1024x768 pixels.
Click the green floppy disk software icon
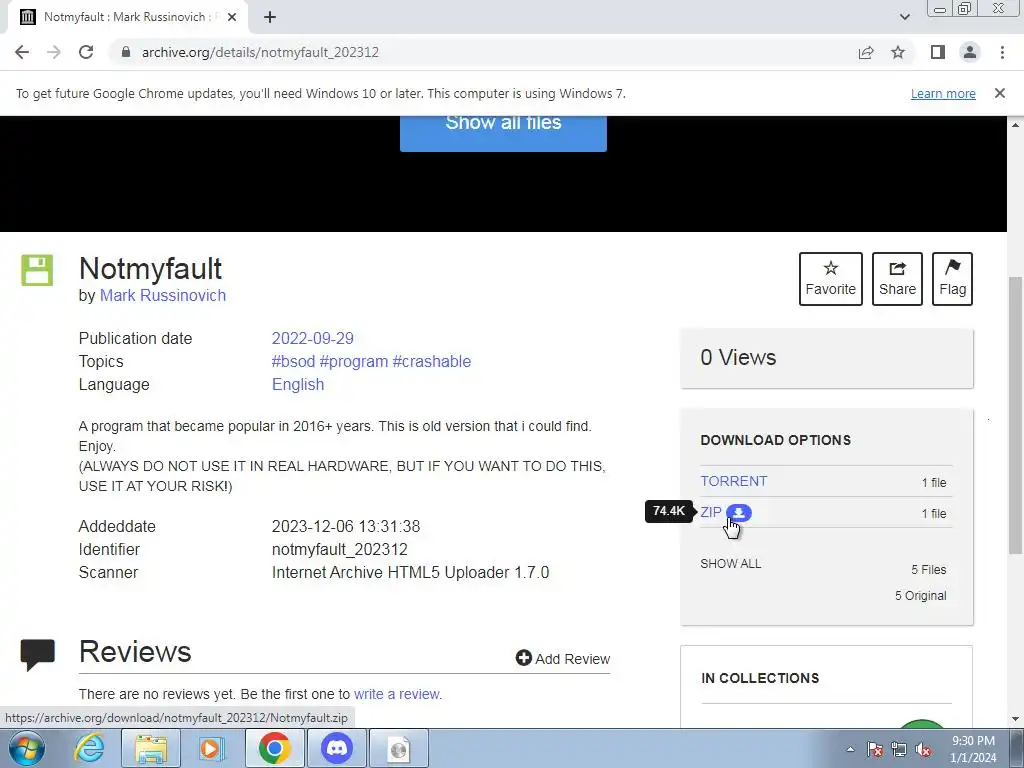click(37, 270)
